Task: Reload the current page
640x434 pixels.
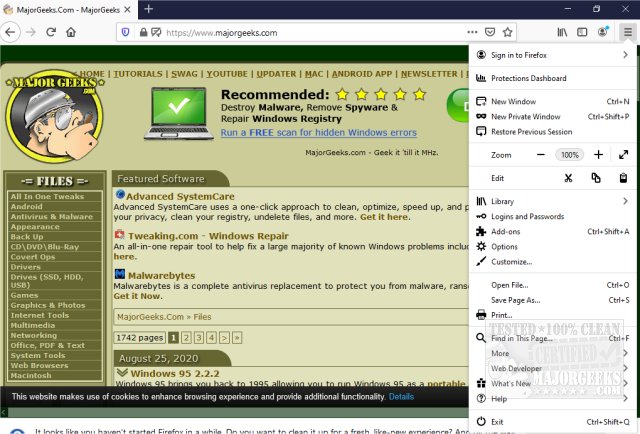Action: pos(51,32)
